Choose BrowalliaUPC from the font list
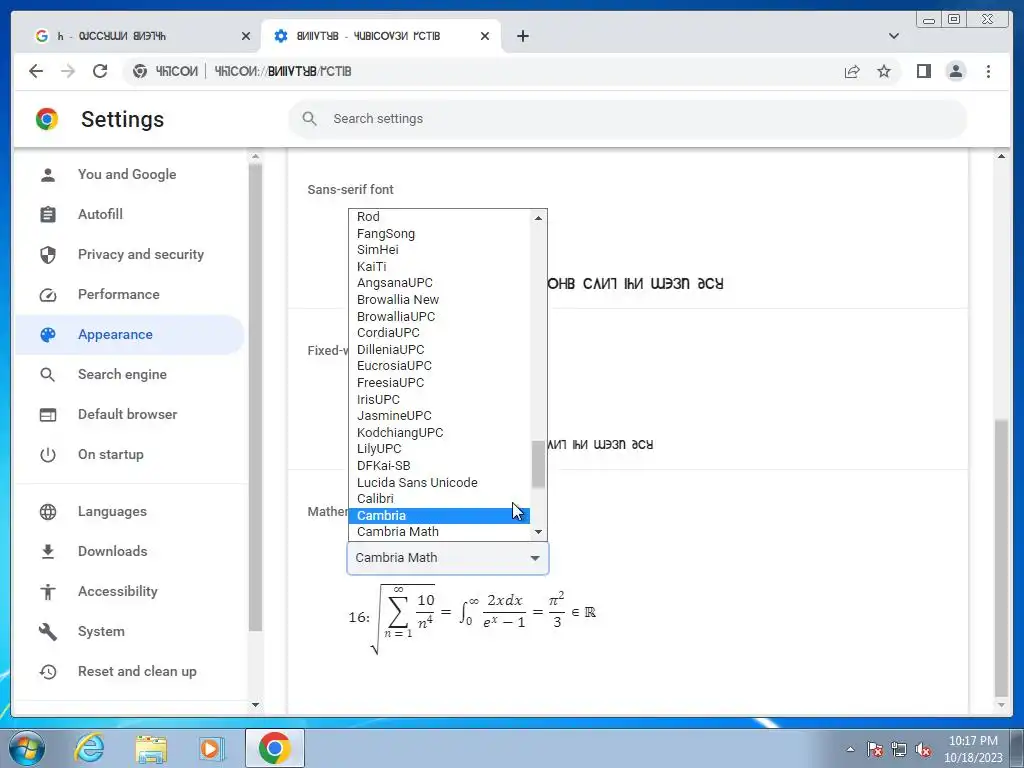The width and height of the screenshot is (1024, 768). pyautogui.click(x=440, y=316)
